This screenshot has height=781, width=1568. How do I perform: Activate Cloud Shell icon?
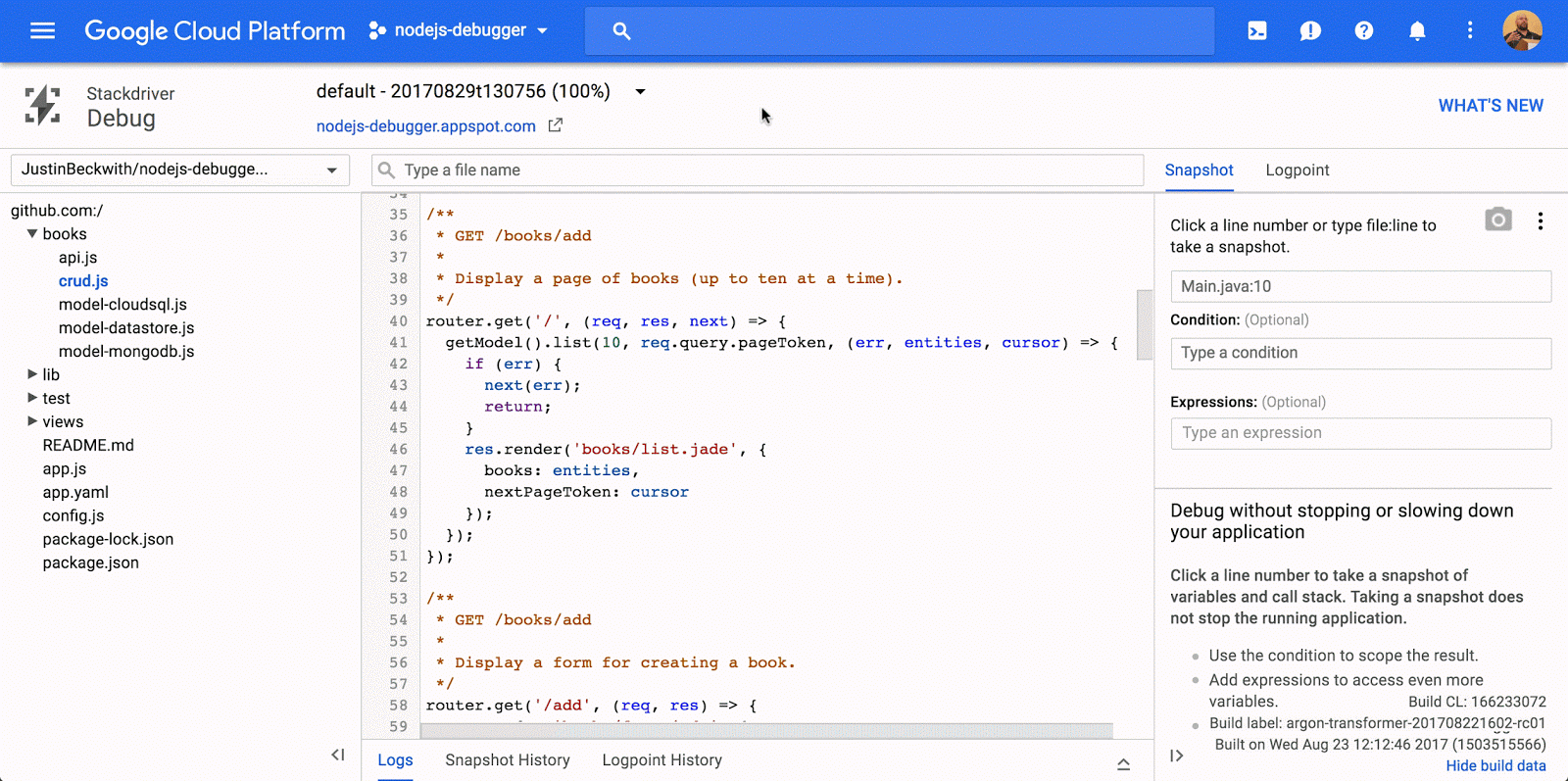pyautogui.click(x=1257, y=31)
